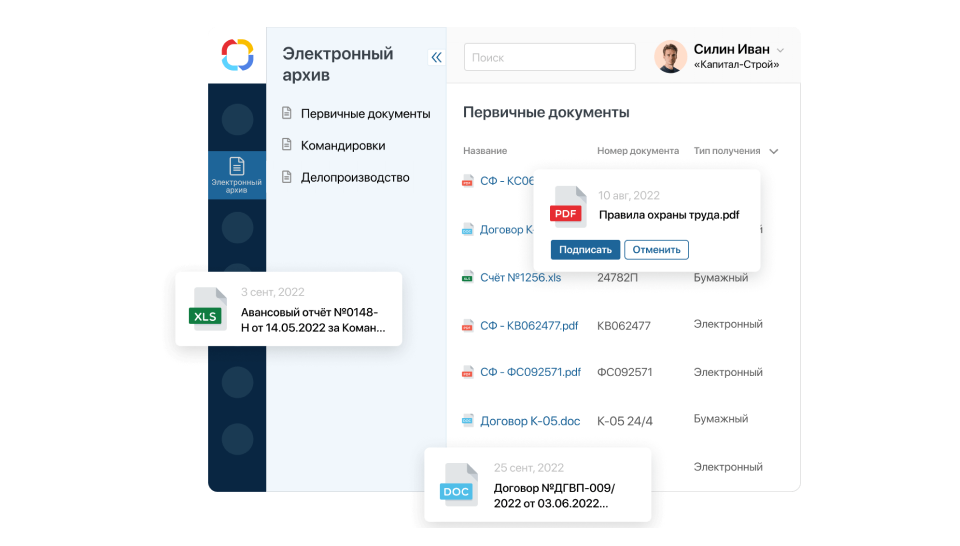Click the Подписать button
Viewport: 960px width, 546px height.
(x=585, y=250)
